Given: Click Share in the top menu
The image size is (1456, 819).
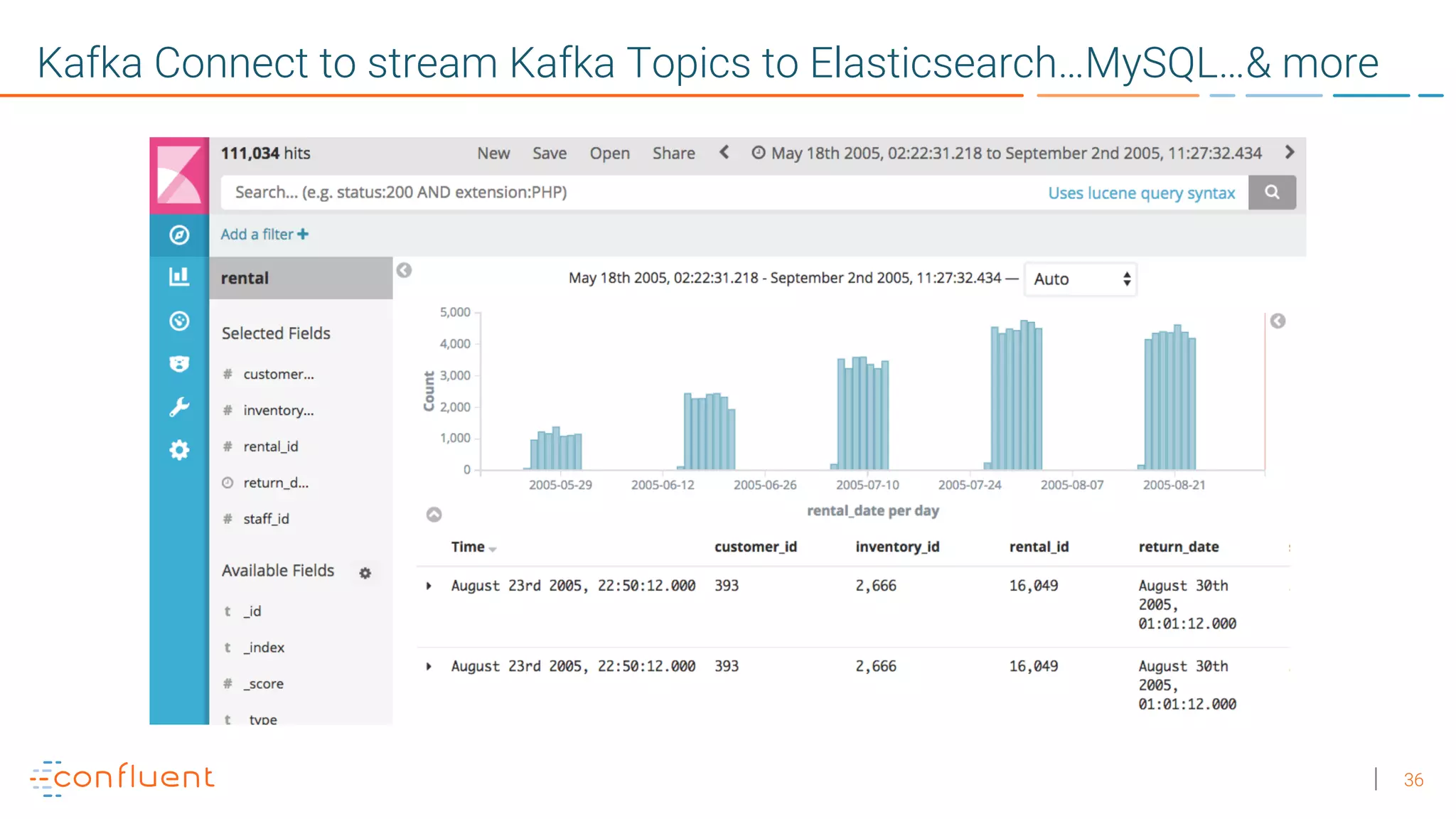Looking at the screenshot, I should click(x=674, y=153).
